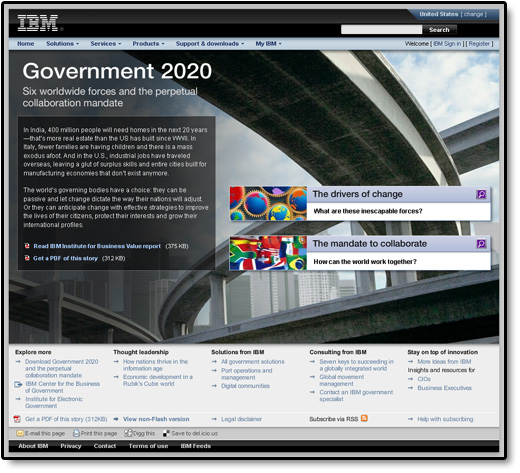This screenshot has height=473, width=520.
Task: Open More ideas from IBM link
Action: [444, 362]
